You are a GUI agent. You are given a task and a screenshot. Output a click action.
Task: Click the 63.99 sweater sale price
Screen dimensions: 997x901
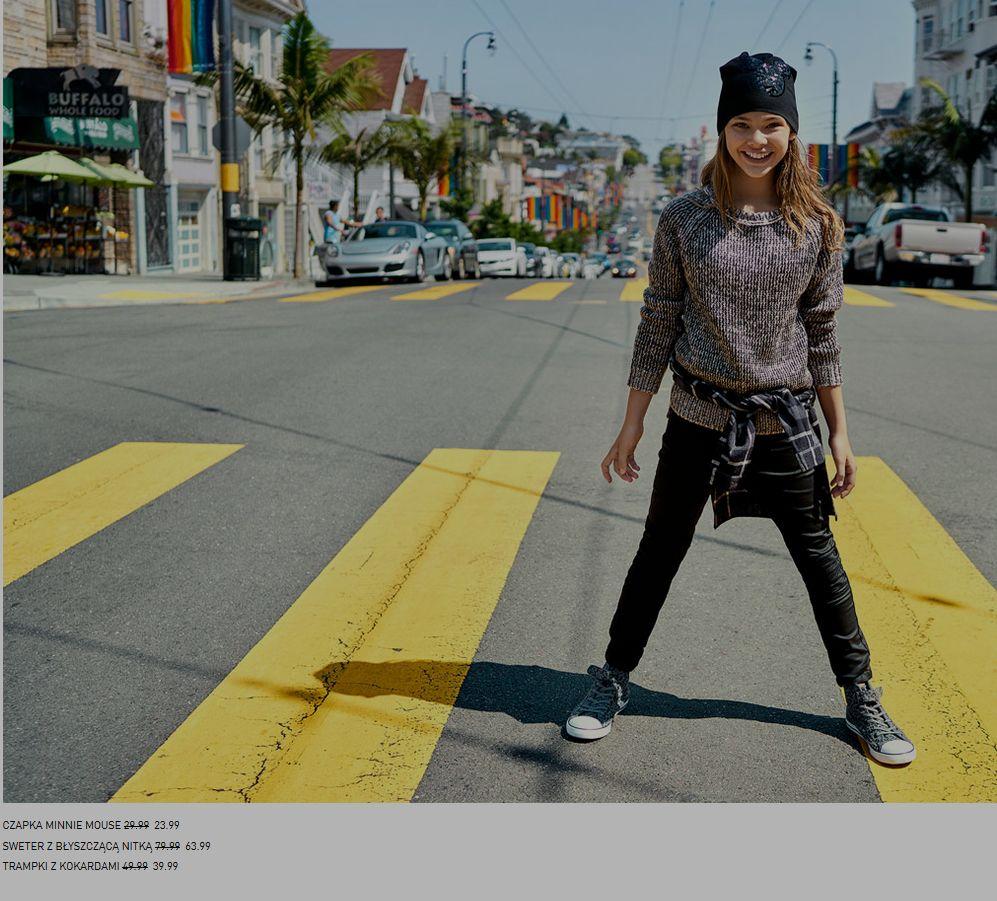tap(198, 846)
